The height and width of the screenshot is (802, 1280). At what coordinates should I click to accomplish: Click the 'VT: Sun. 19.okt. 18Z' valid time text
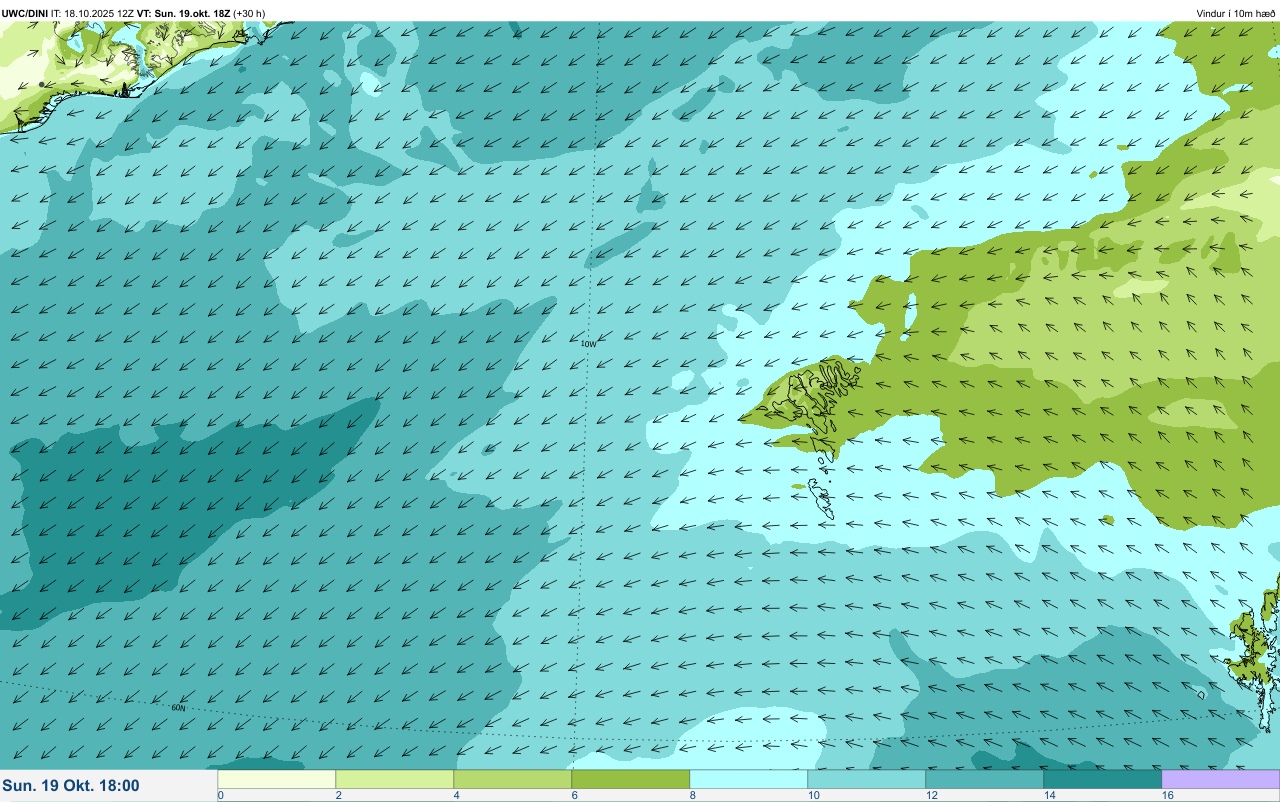pyautogui.click(x=183, y=13)
